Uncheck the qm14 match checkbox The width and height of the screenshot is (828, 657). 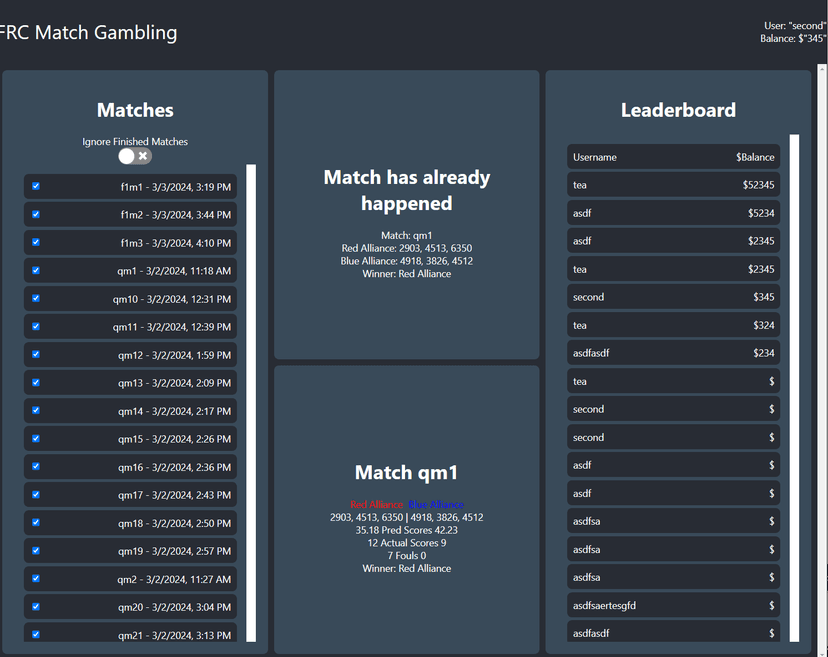pos(36,410)
